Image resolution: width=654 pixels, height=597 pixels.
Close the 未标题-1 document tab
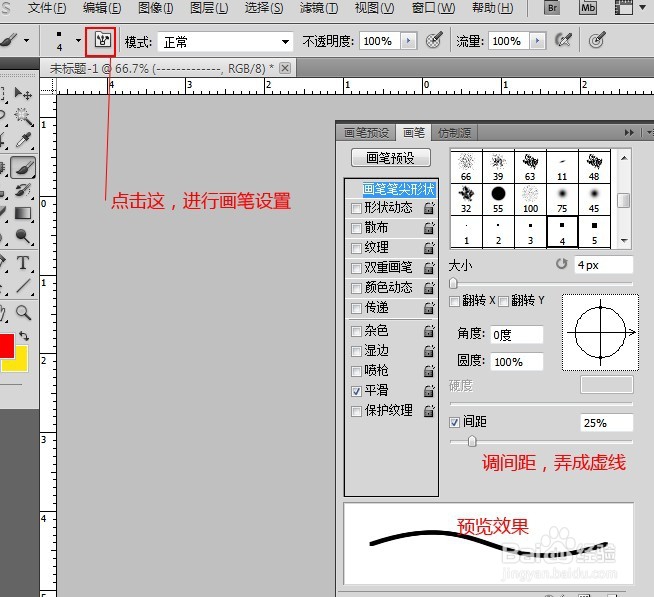(x=285, y=68)
